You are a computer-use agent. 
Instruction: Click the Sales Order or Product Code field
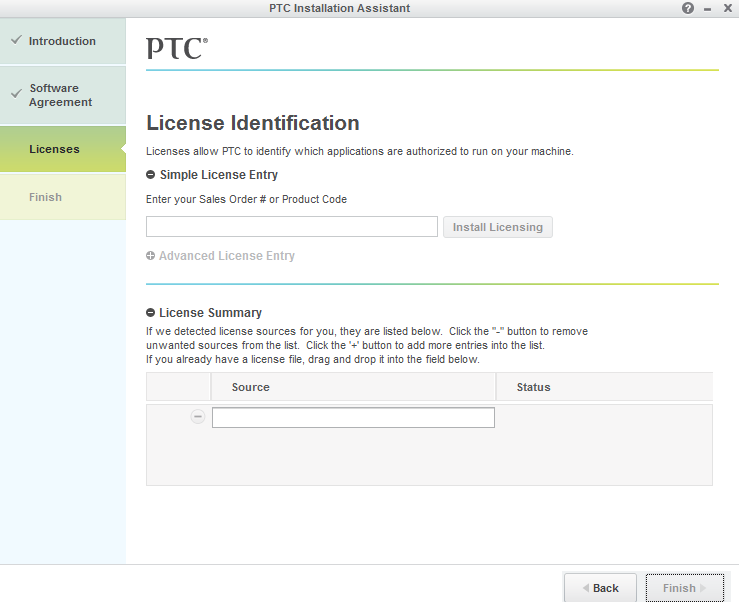[292, 227]
